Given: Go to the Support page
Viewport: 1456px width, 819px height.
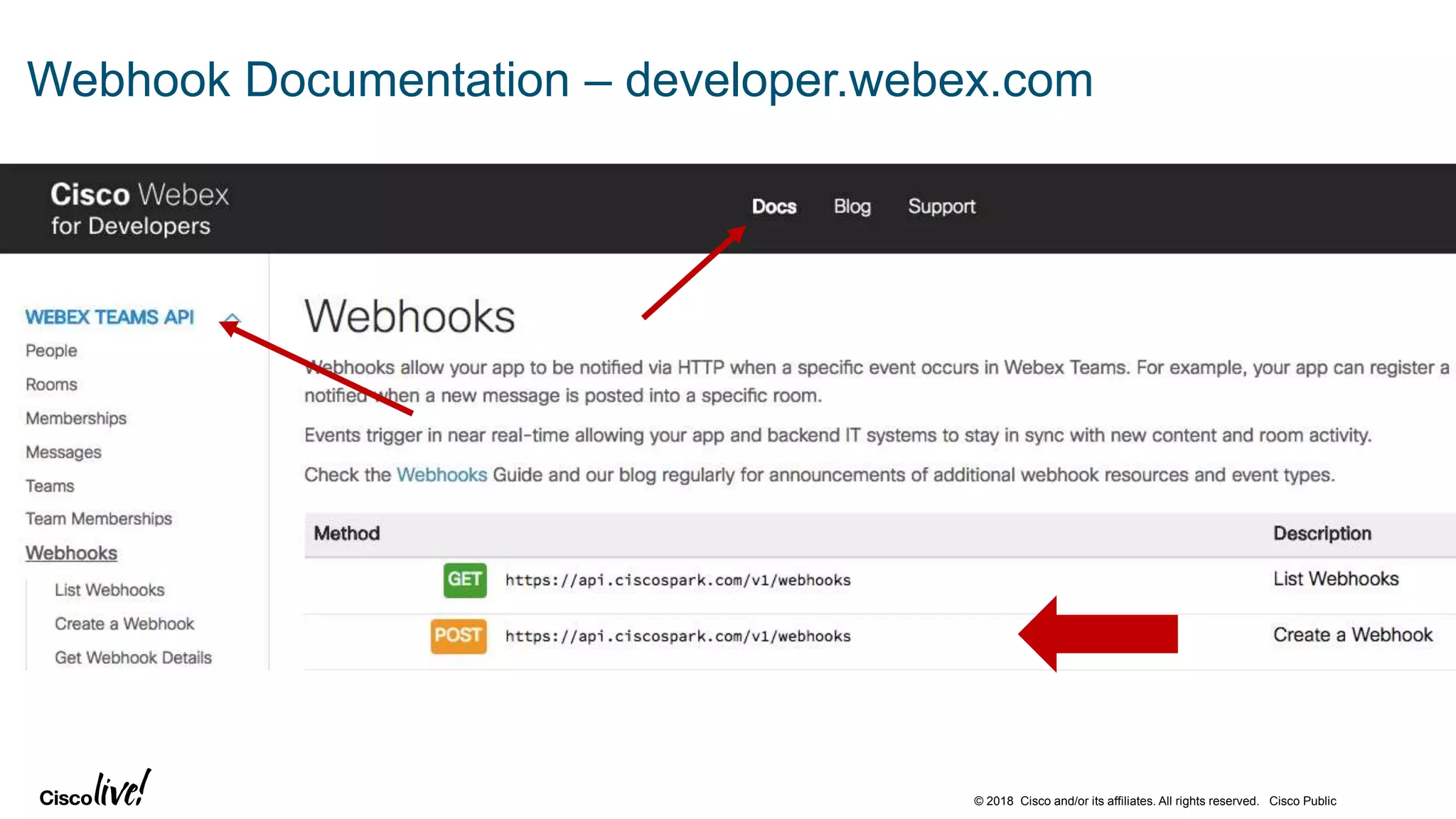Looking at the screenshot, I should click(x=941, y=207).
